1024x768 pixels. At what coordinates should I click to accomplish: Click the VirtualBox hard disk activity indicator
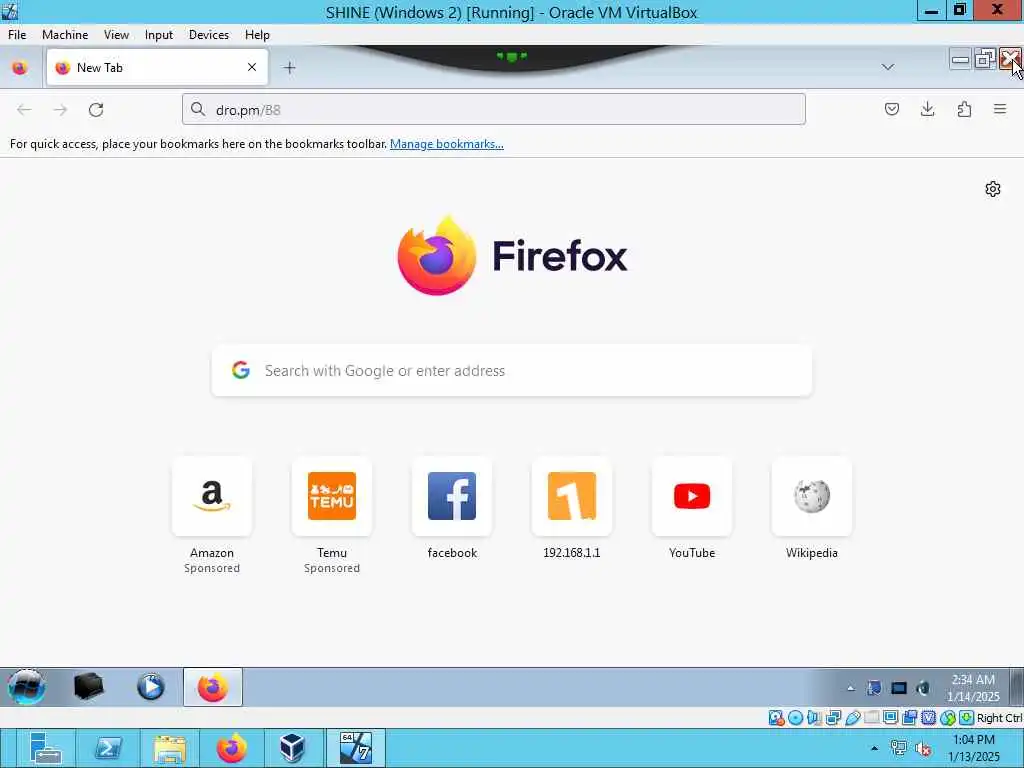pyautogui.click(x=776, y=718)
